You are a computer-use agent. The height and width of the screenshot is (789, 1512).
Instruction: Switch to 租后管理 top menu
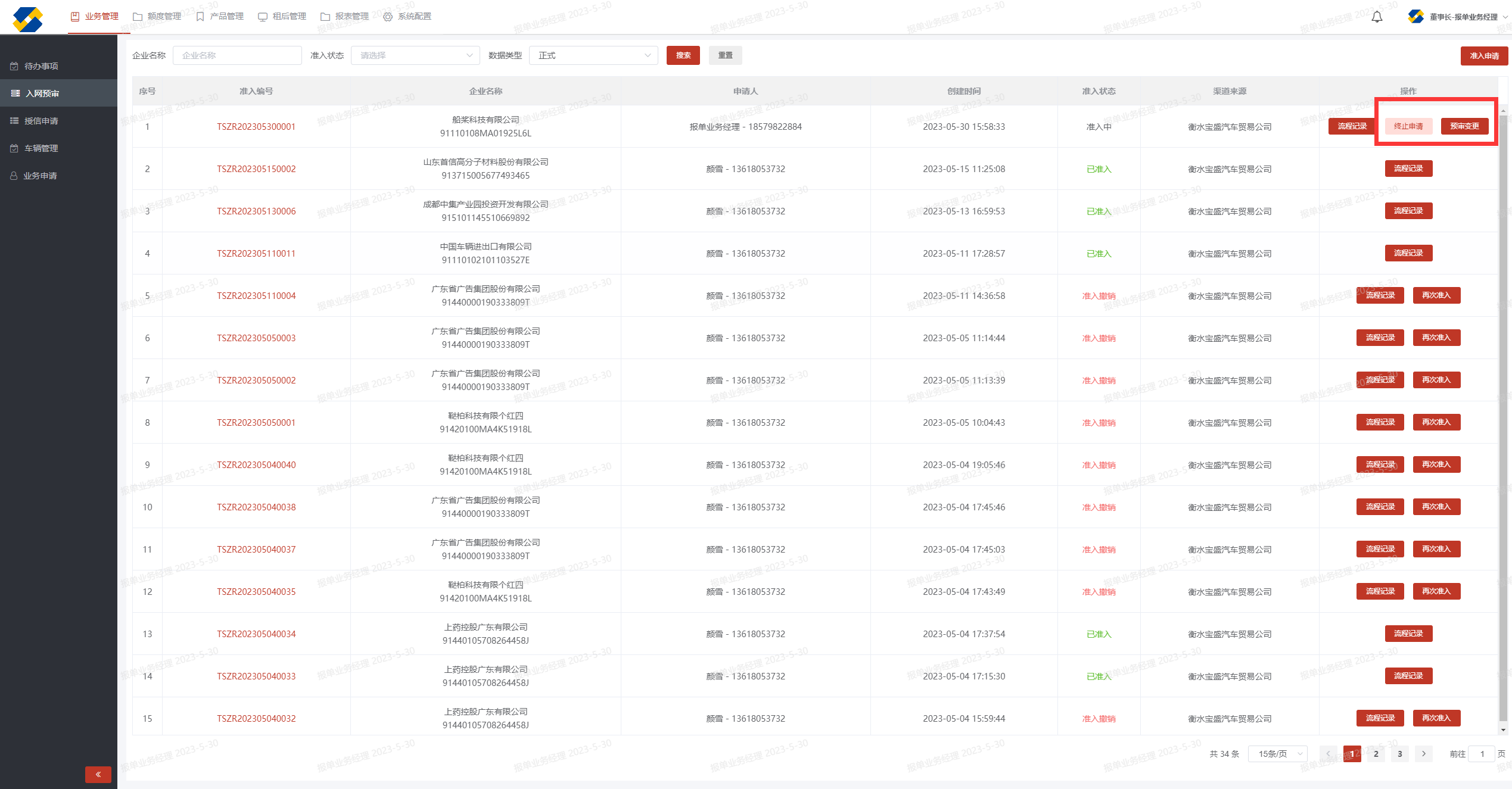[282, 16]
